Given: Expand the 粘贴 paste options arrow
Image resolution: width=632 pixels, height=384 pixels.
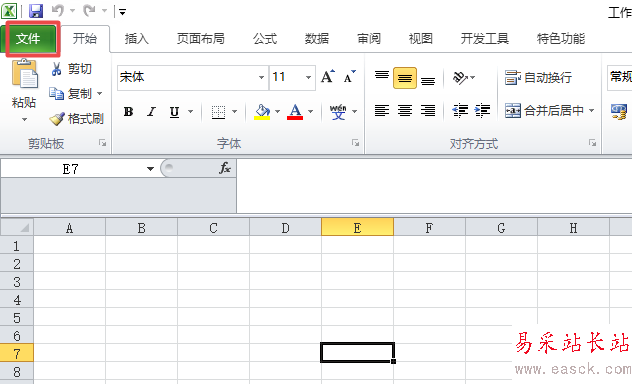Looking at the screenshot, I should coord(24,120).
